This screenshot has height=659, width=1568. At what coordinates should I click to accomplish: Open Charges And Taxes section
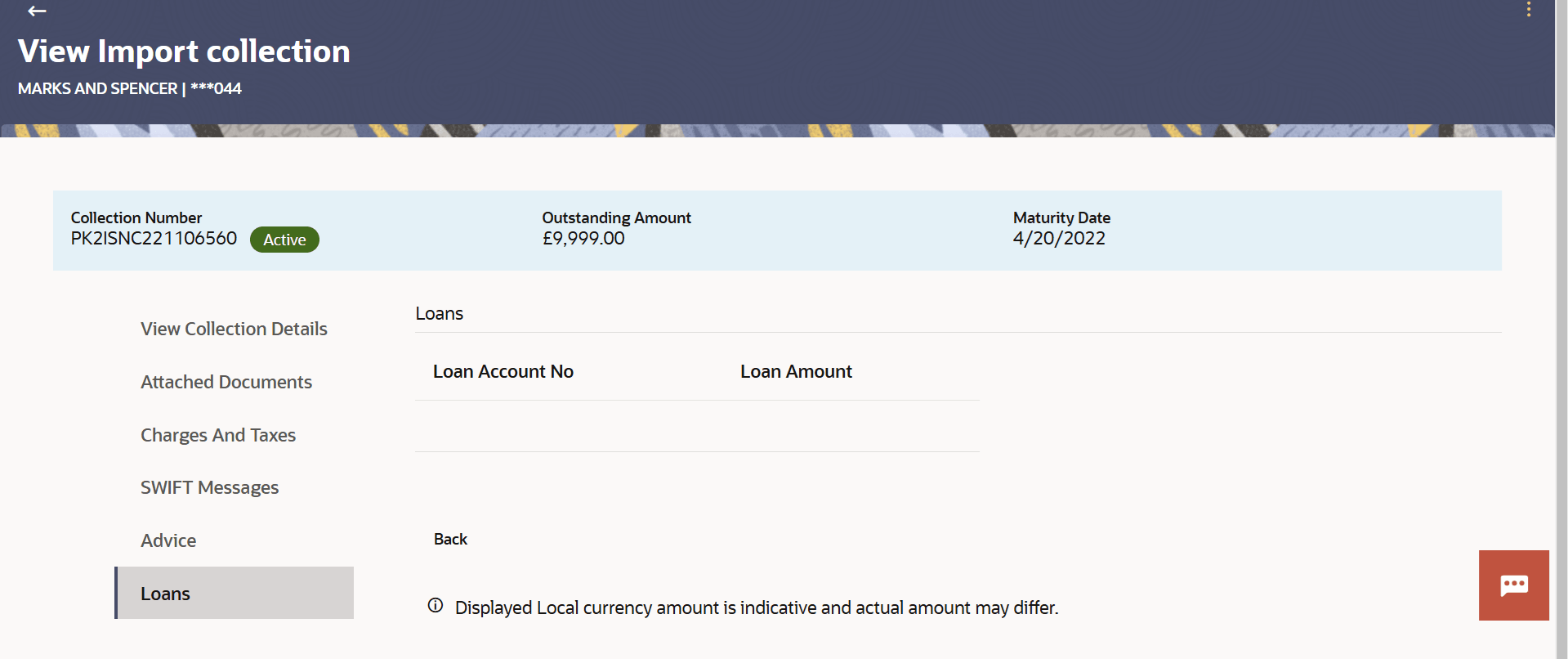pos(218,435)
